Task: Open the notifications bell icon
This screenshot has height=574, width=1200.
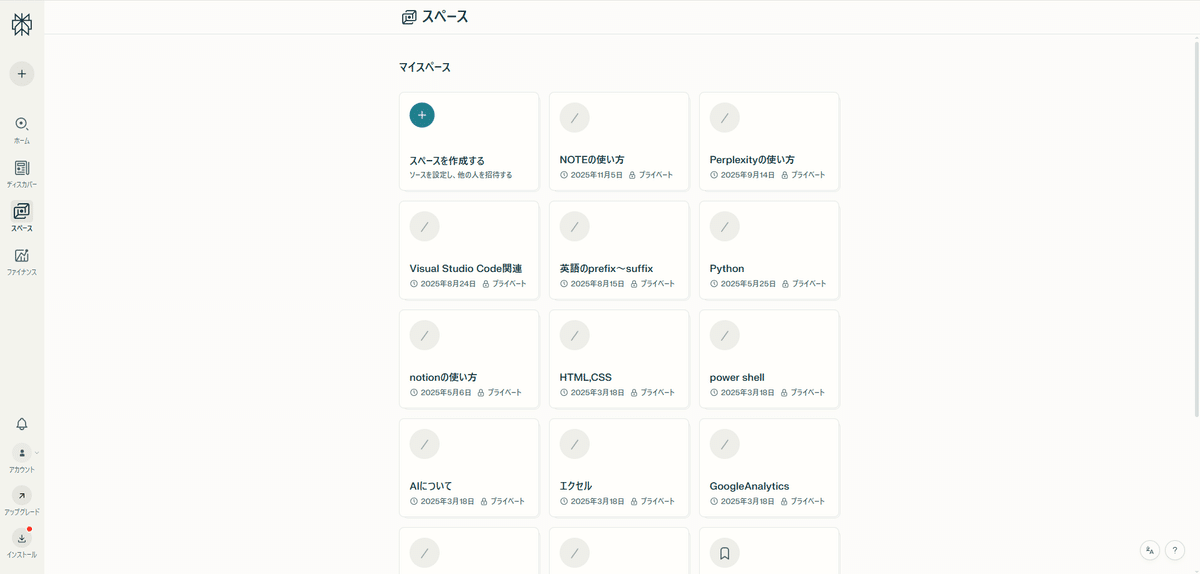Action: tap(22, 424)
